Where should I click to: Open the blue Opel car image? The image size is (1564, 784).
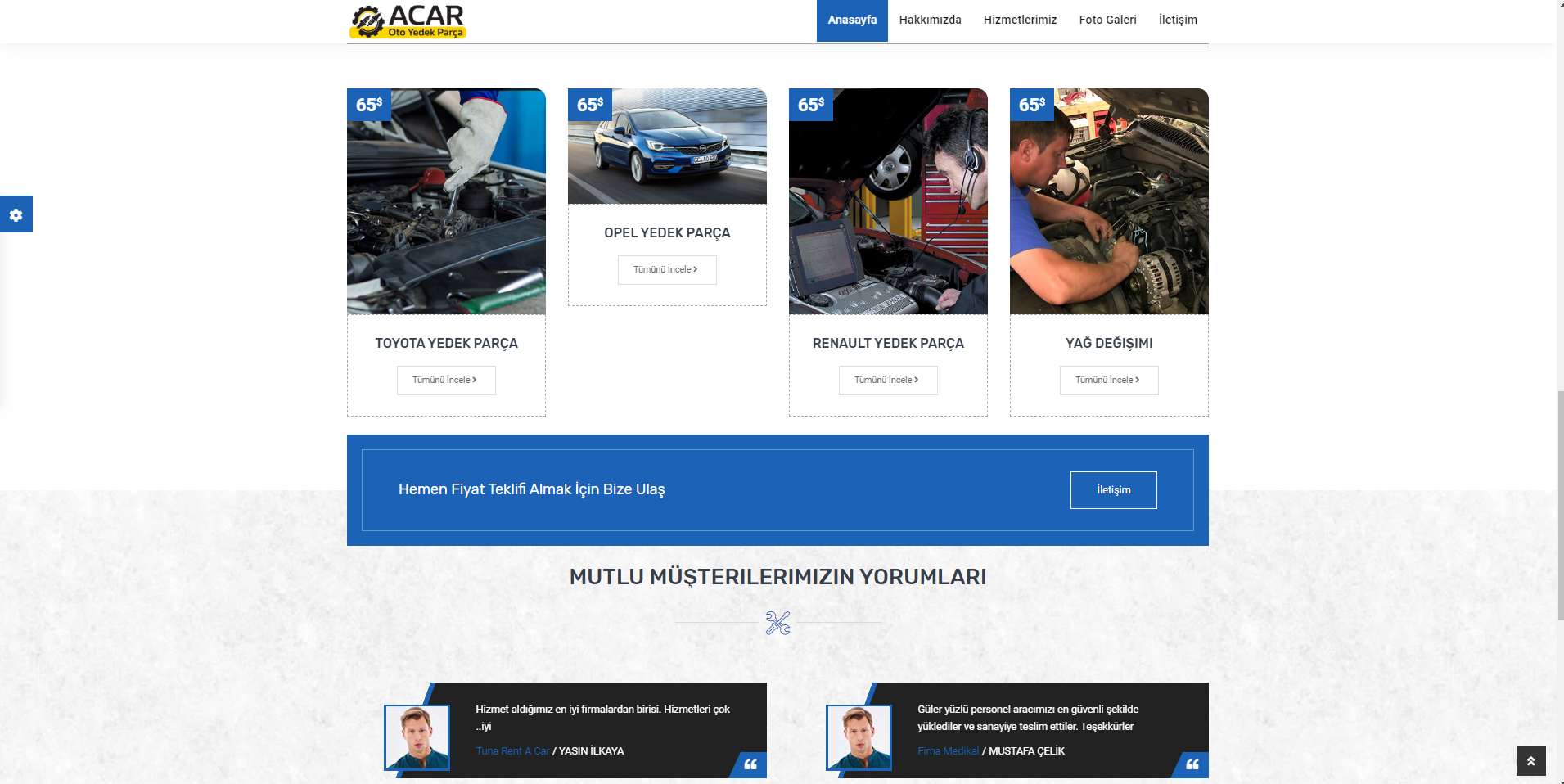pyautogui.click(x=667, y=146)
